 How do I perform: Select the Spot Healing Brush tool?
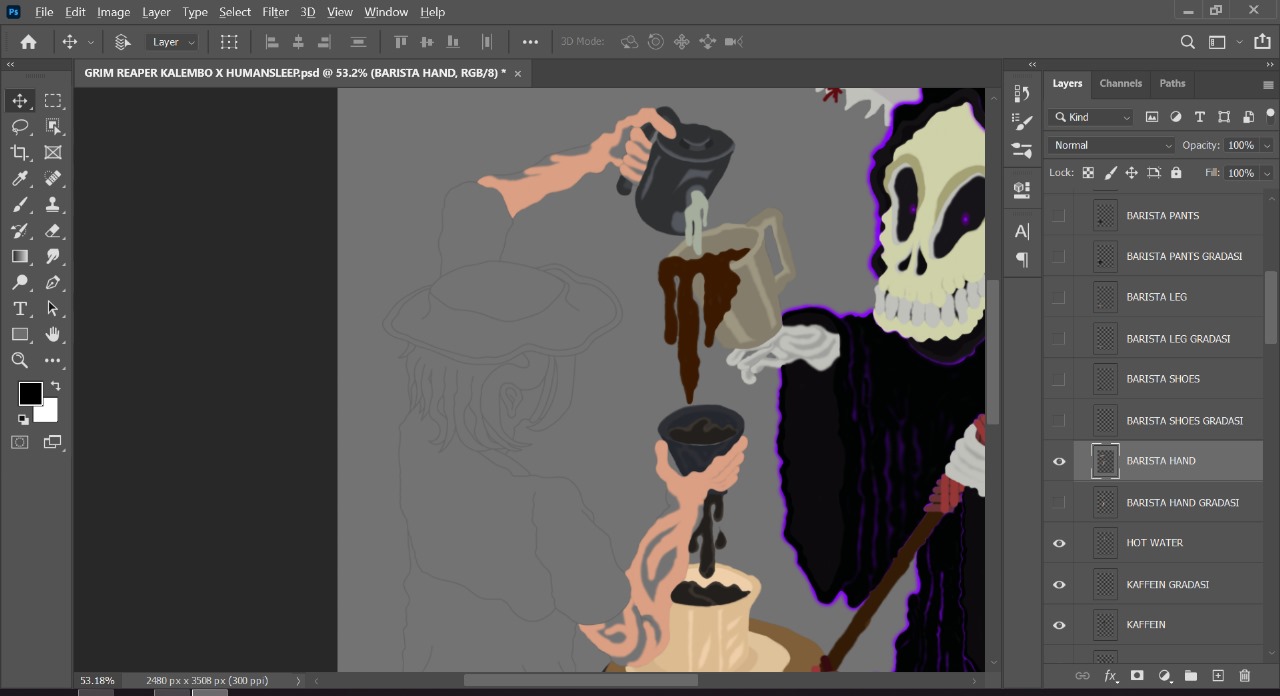click(x=53, y=179)
